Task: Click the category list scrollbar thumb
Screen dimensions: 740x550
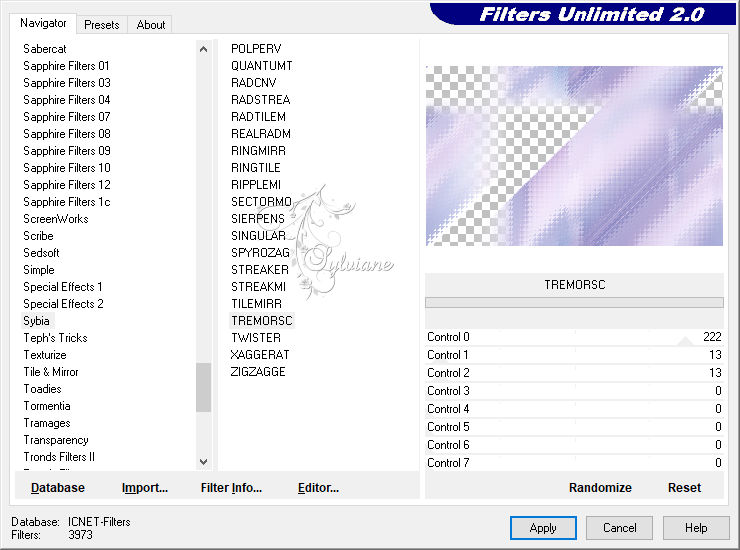Action: pyautogui.click(x=203, y=387)
